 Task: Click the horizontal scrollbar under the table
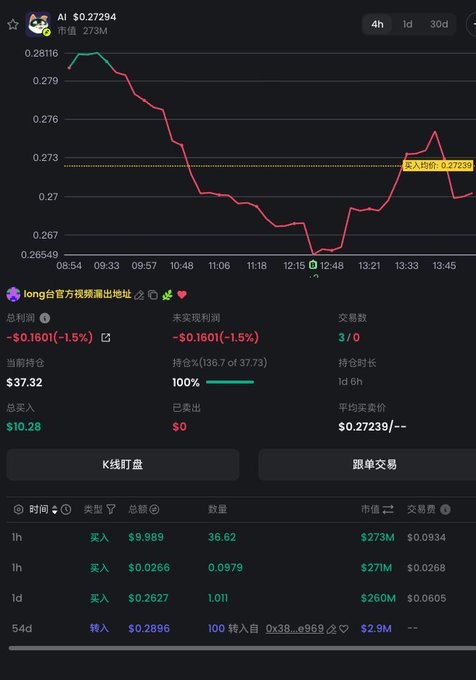click(x=242, y=648)
